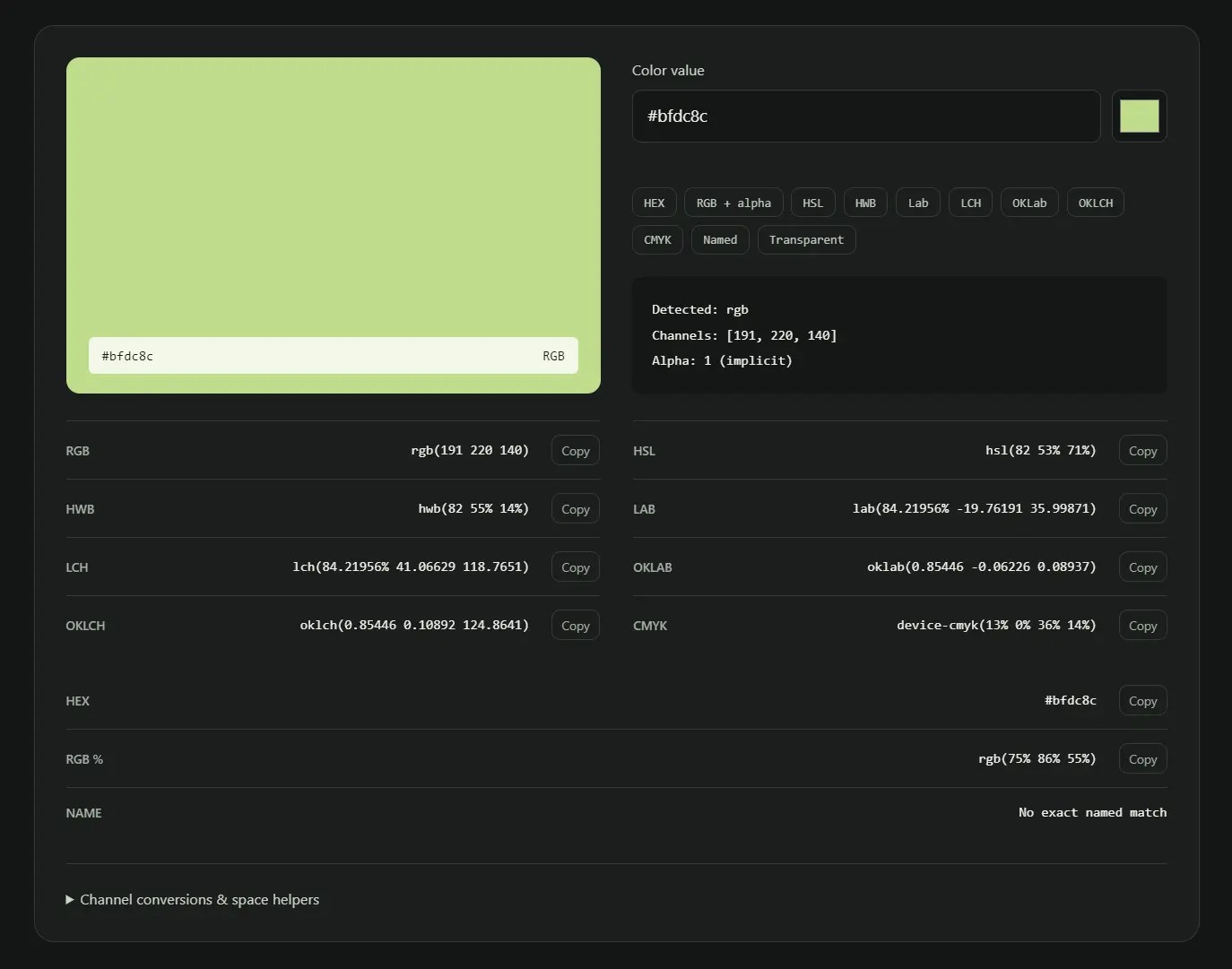Choose the HSL example chip

tap(813, 203)
